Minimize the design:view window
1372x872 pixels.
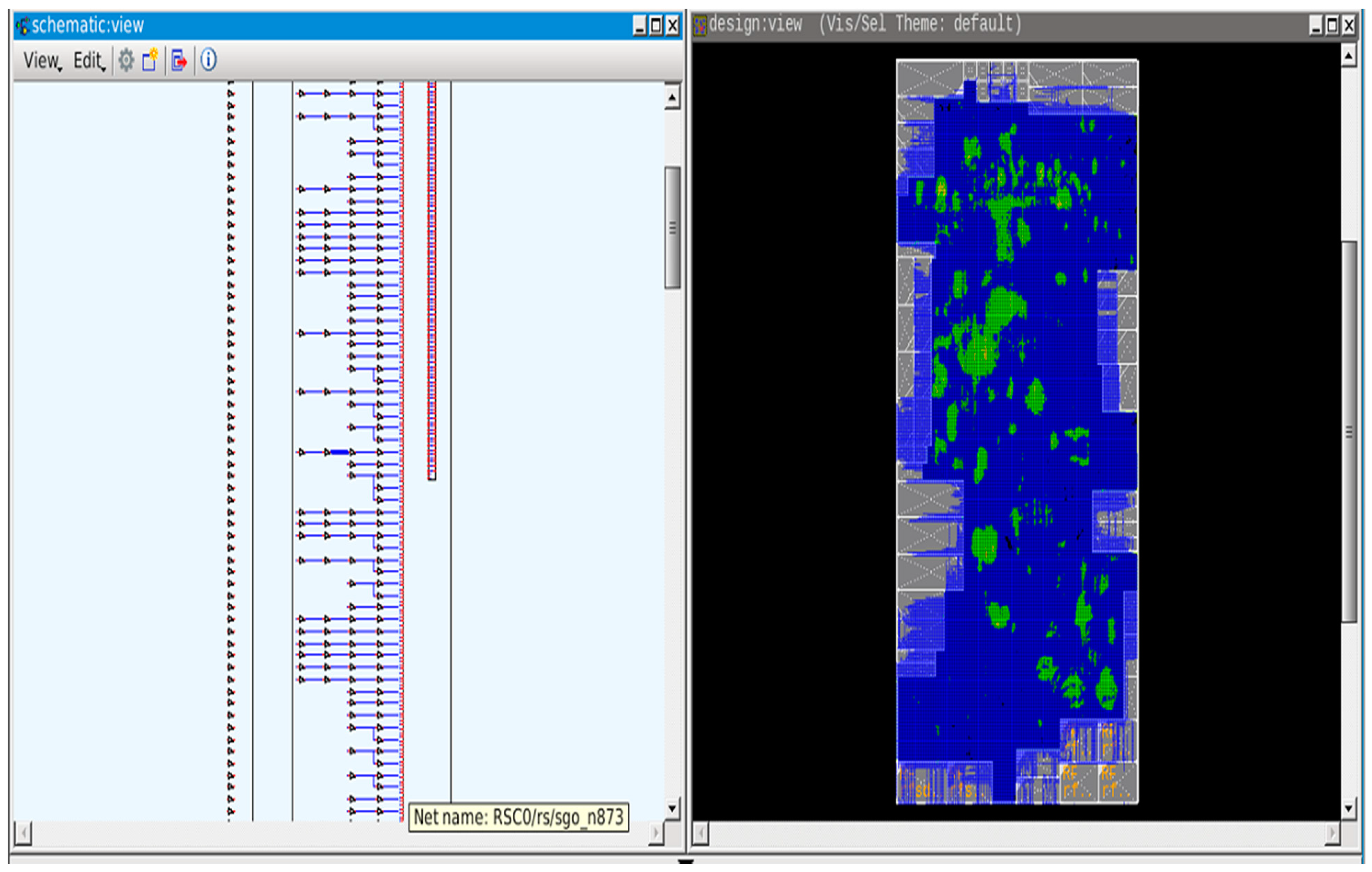pos(1316,26)
